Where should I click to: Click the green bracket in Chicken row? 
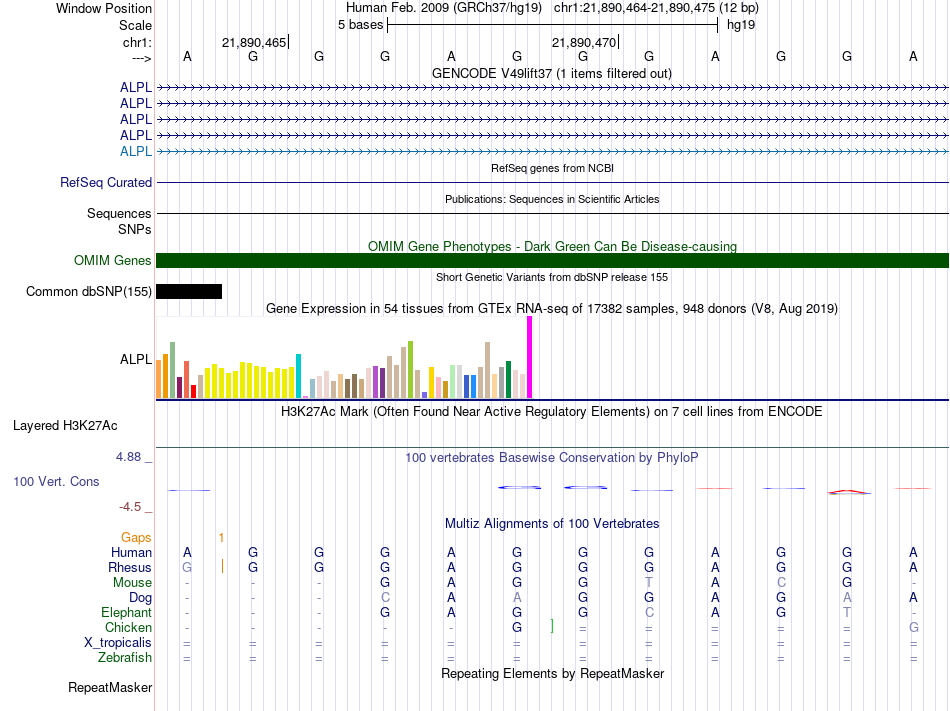[552, 626]
